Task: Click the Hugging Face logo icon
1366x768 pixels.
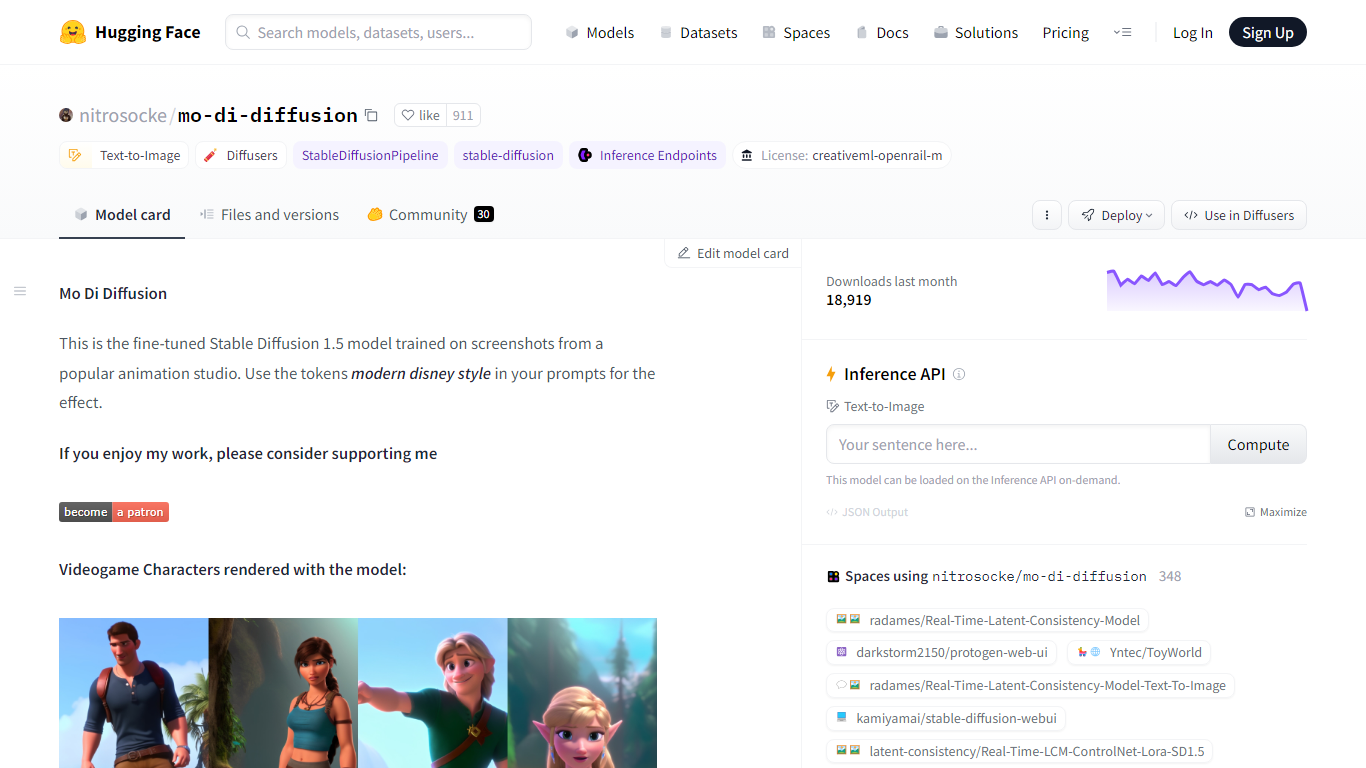Action: click(x=73, y=32)
